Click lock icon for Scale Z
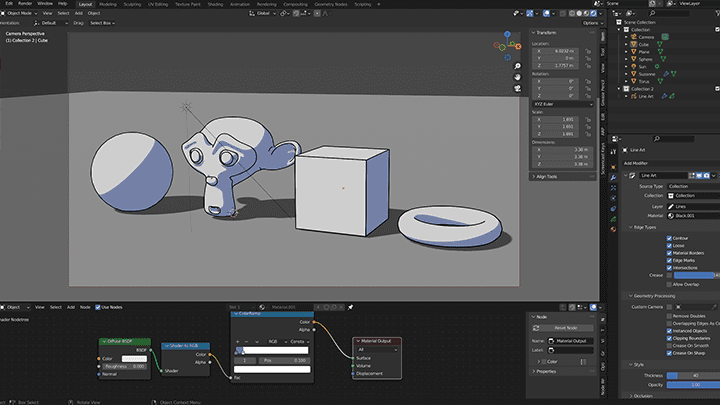The height and width of the screenshot is (405, 720). pos(588,134)
